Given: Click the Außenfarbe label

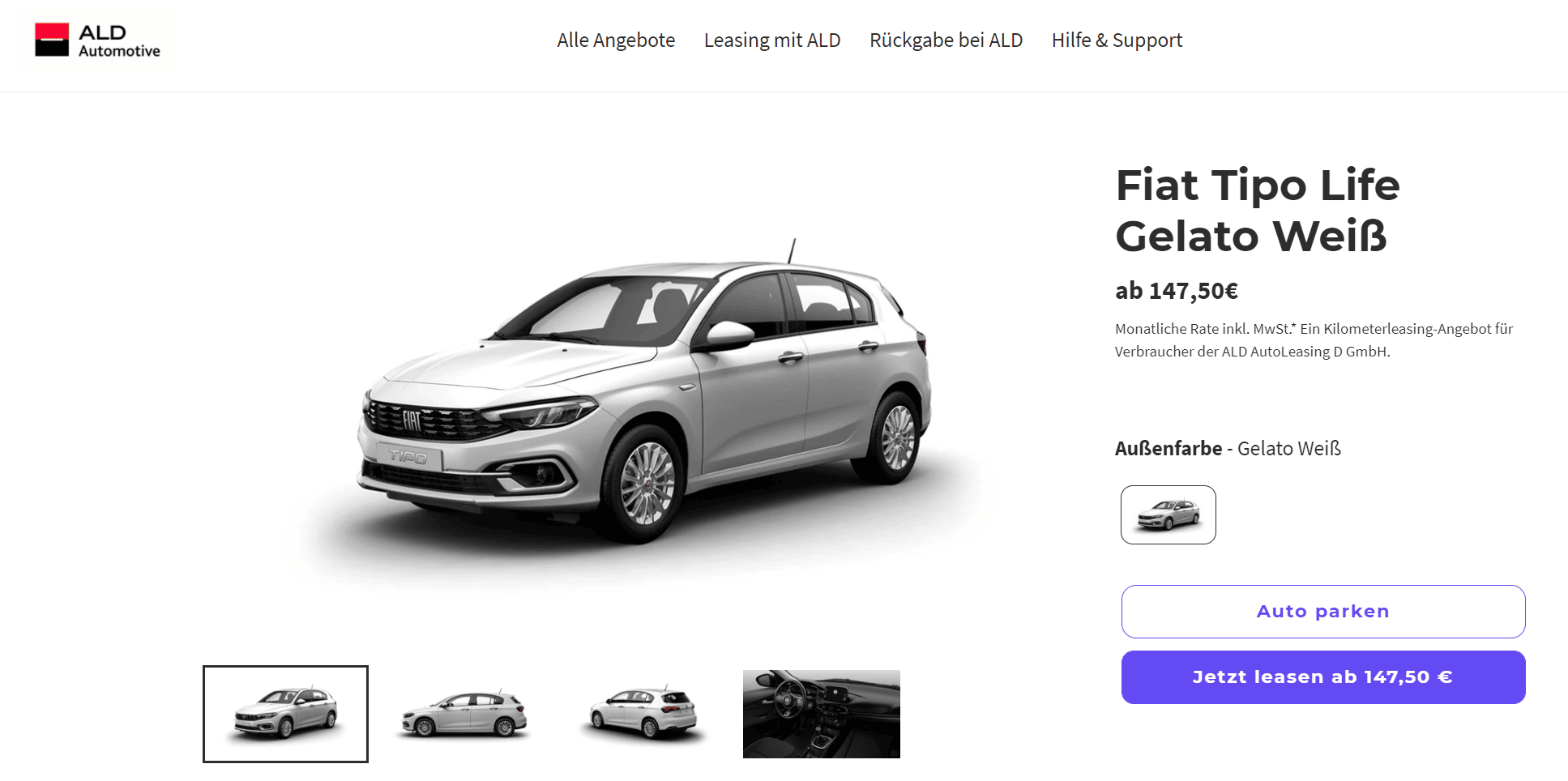Looking at the screenshot, I should (x=1169, y=448).
